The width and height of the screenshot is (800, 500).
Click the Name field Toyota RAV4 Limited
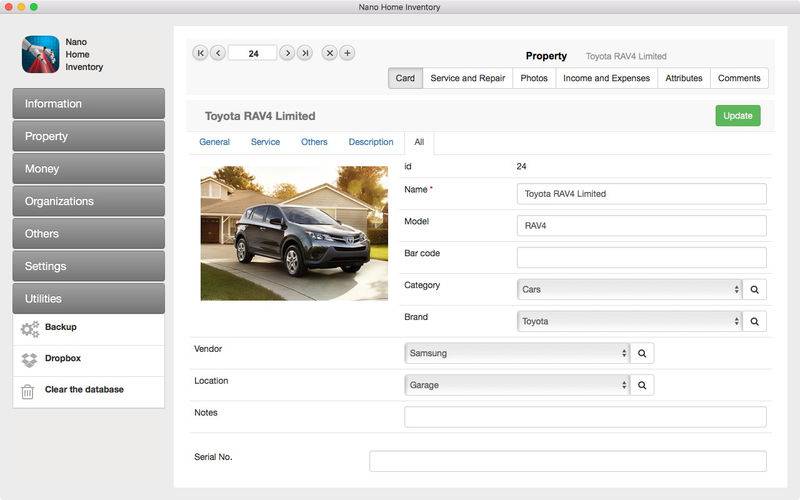click(x=641, y=194)
